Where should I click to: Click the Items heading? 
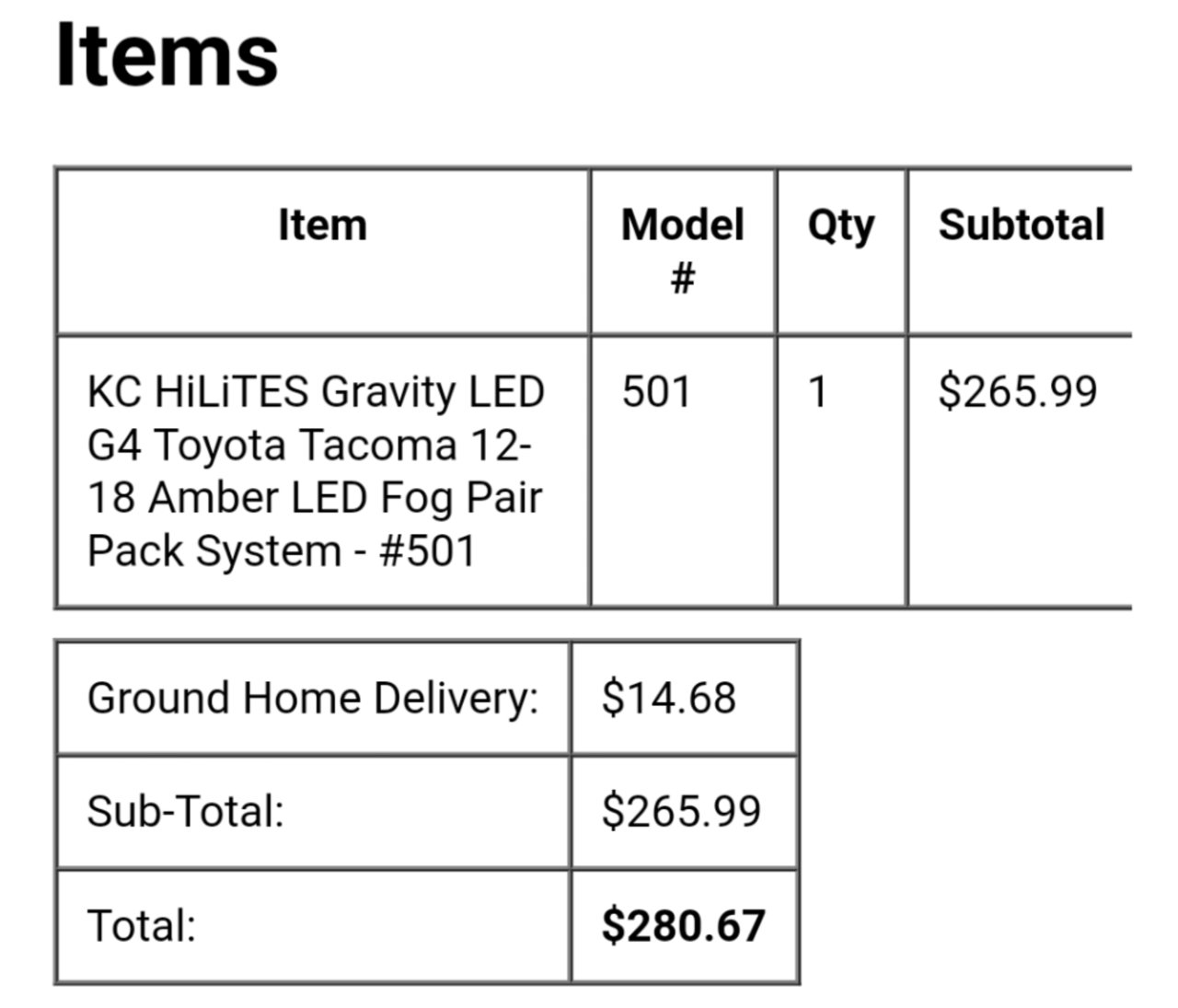[167, 54]
